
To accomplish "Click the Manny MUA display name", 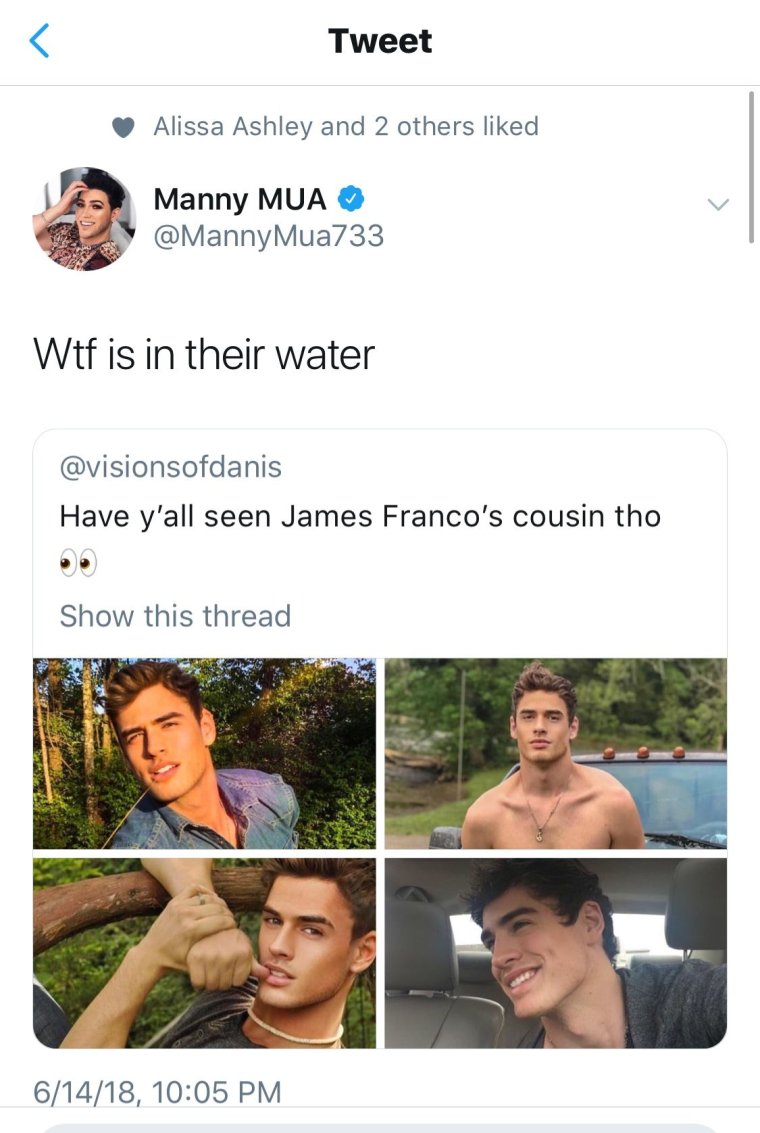I will pos(240,199).
